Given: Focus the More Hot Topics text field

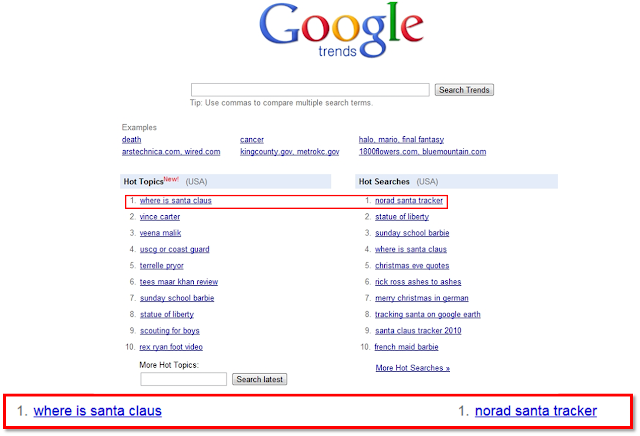Looking at the screenshot, I should (184, 379).
